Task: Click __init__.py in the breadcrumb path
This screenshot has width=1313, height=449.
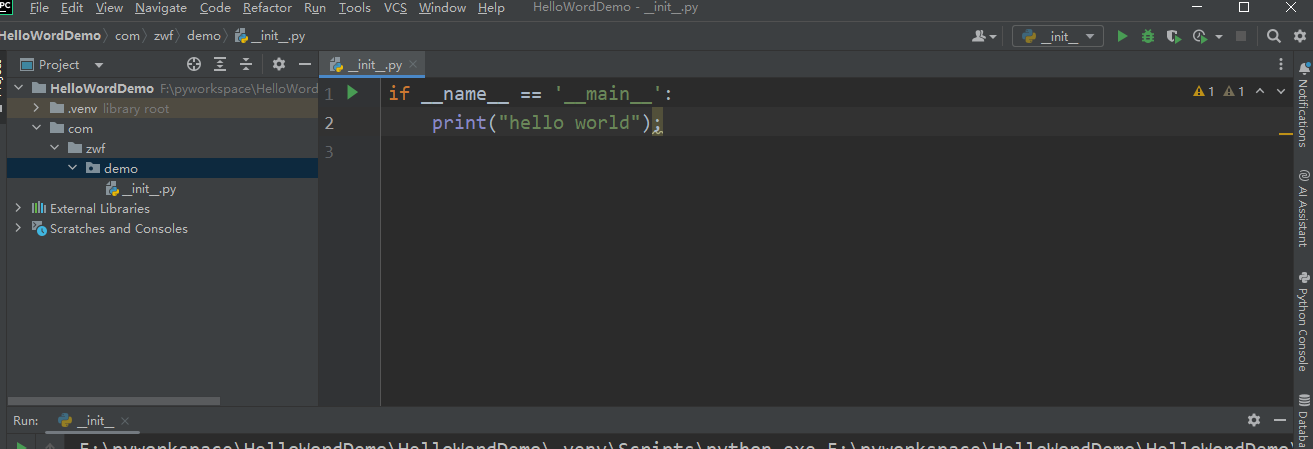Action: (270, 36)
